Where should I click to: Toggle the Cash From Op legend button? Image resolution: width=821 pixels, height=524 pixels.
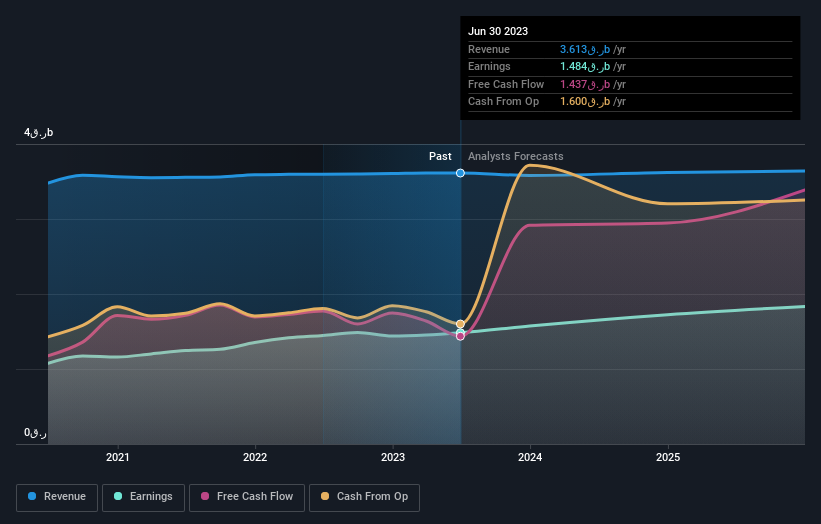coord(364,497)
